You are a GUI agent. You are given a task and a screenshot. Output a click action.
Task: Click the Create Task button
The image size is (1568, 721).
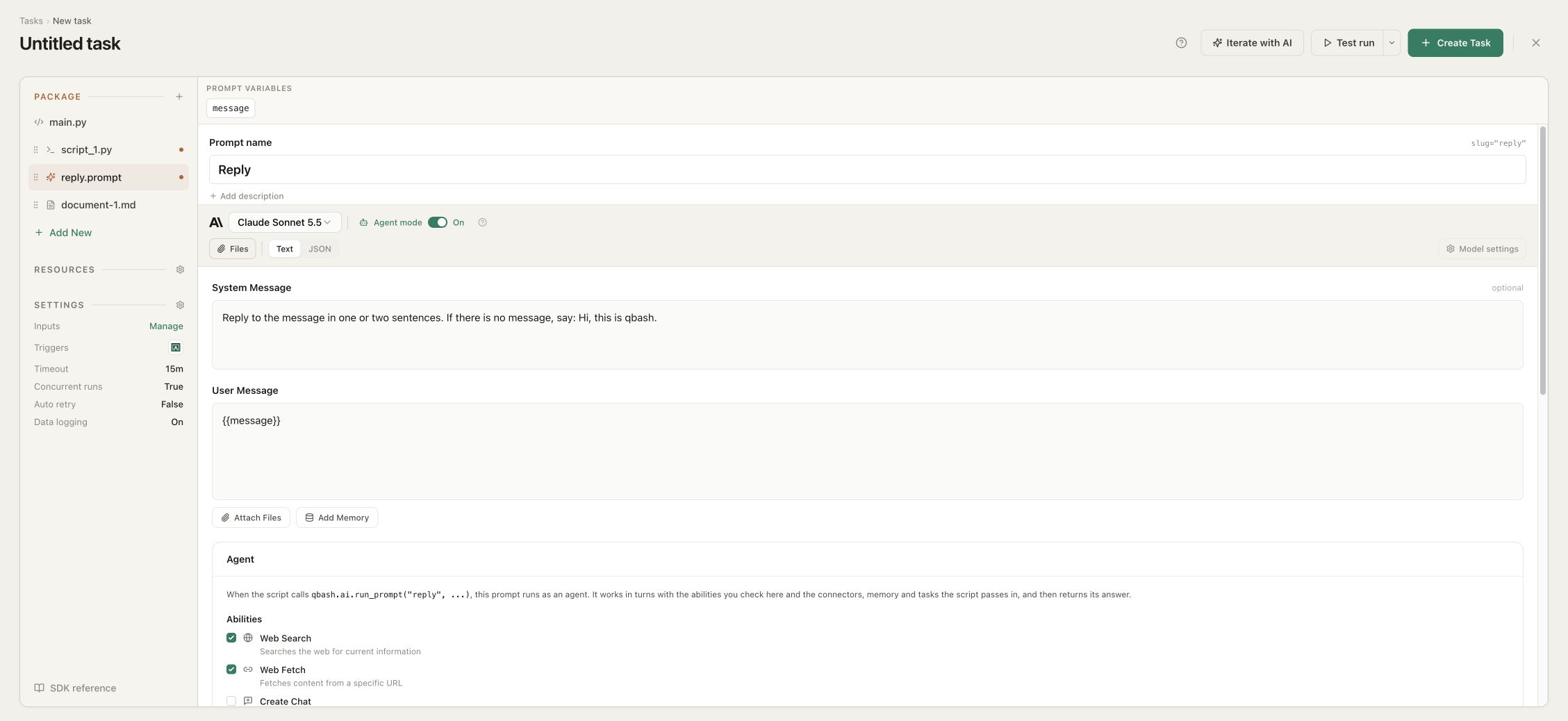(x=1455, y=43)
